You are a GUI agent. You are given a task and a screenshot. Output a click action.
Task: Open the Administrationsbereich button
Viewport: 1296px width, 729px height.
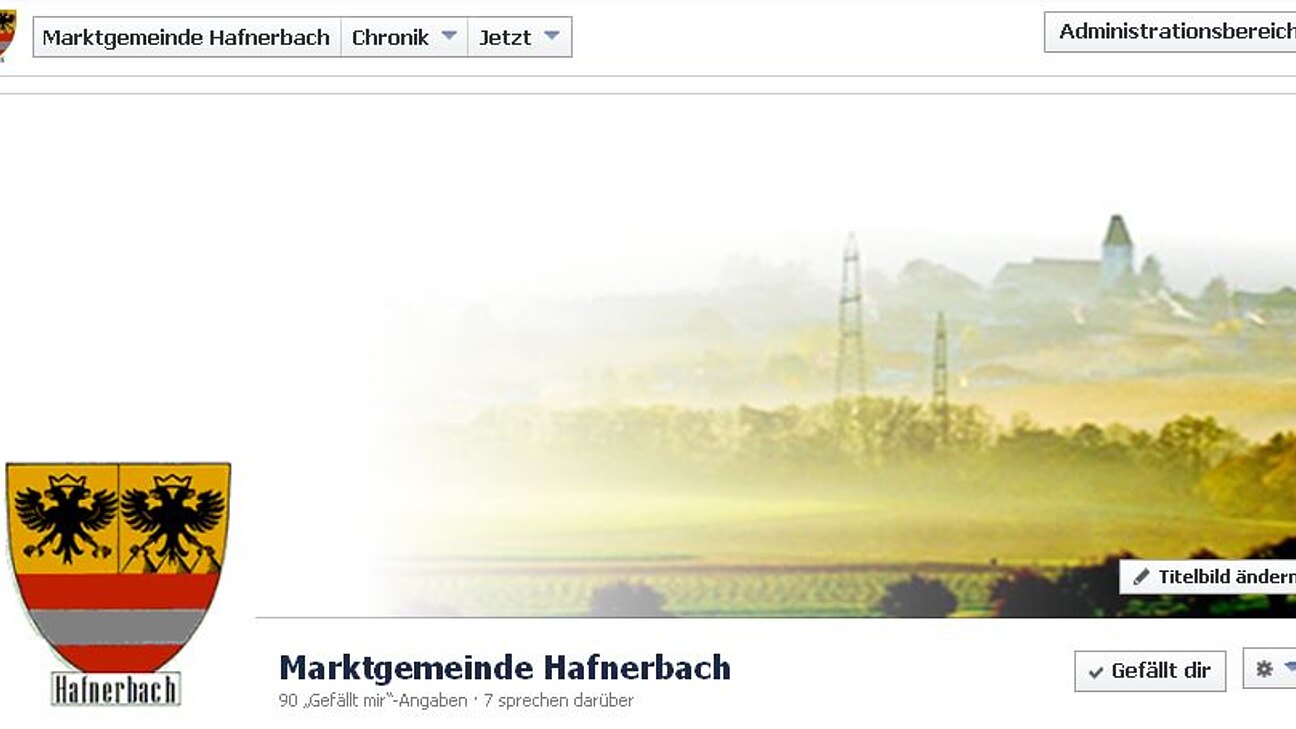pyautogui.click(x=1170, y=32)
